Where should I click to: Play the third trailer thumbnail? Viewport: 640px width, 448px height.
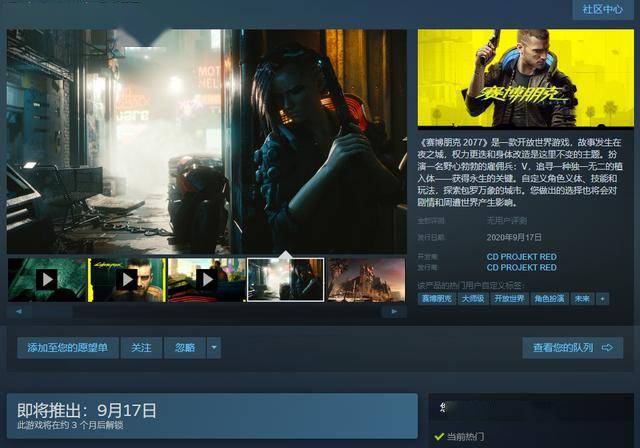[207, 280]
